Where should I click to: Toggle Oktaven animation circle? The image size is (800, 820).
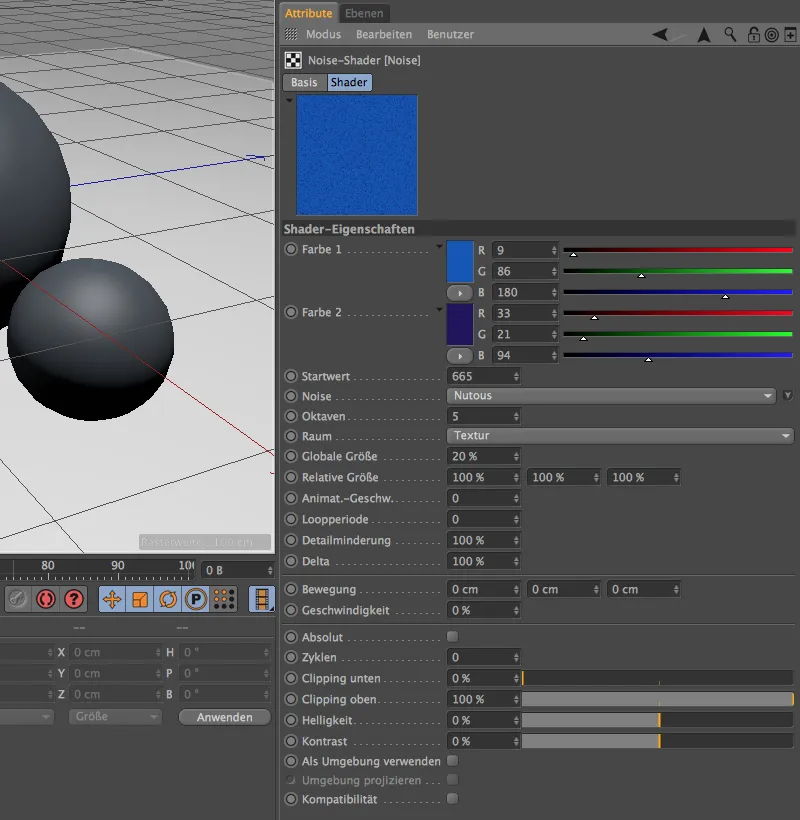click(x=291, y=416)
